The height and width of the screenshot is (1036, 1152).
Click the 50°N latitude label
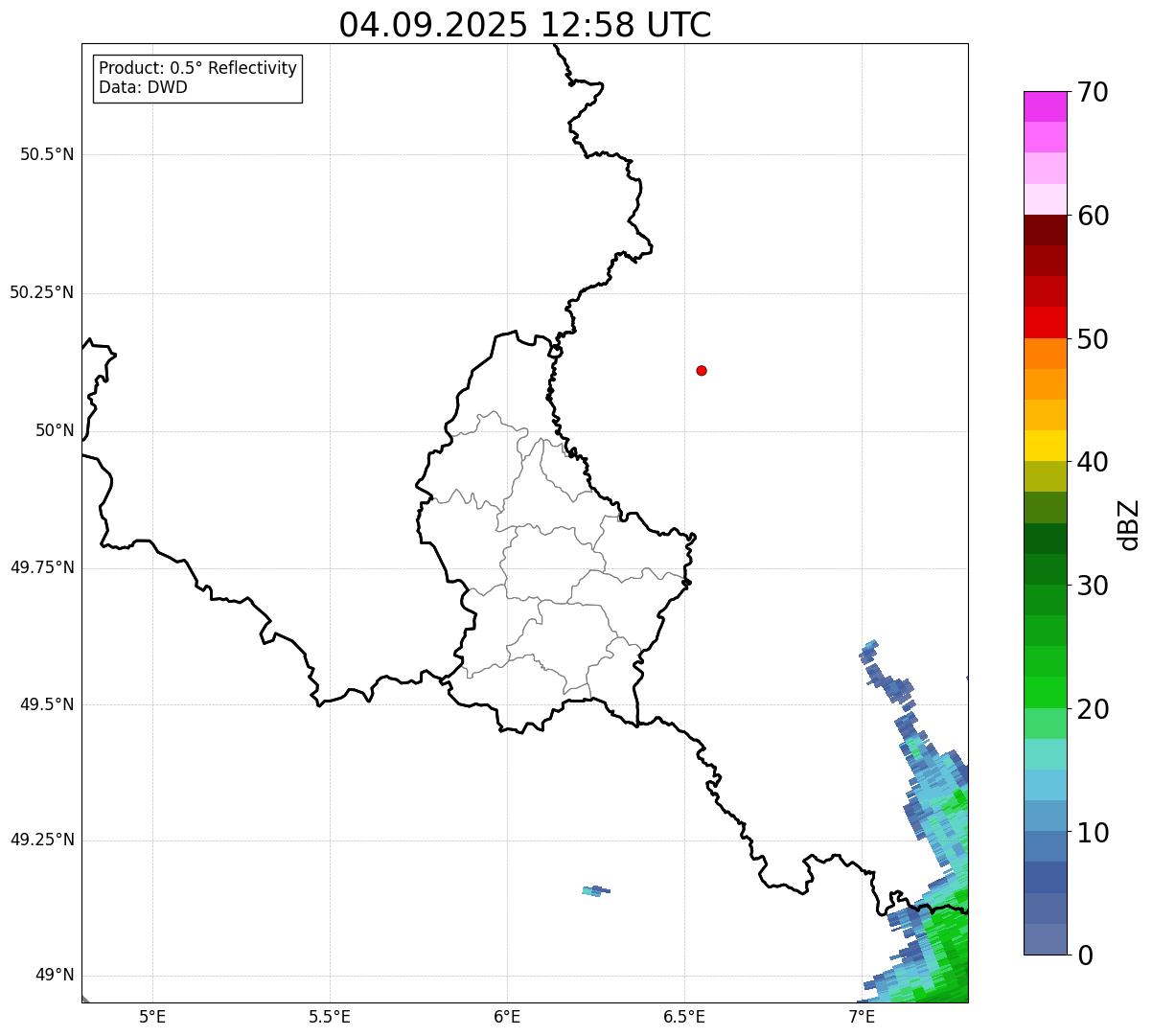coord(55,430)
